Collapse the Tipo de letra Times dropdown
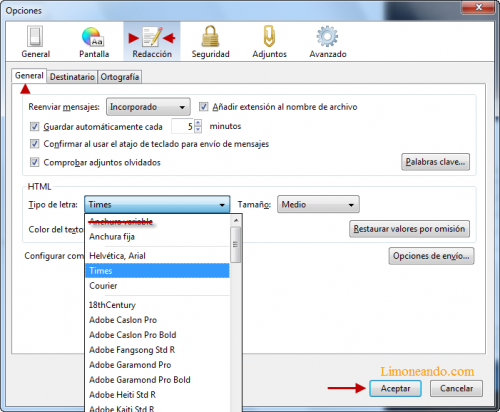The height and width of the screenshot is (412, 500). pyautogui.click(x=157, y=204)
